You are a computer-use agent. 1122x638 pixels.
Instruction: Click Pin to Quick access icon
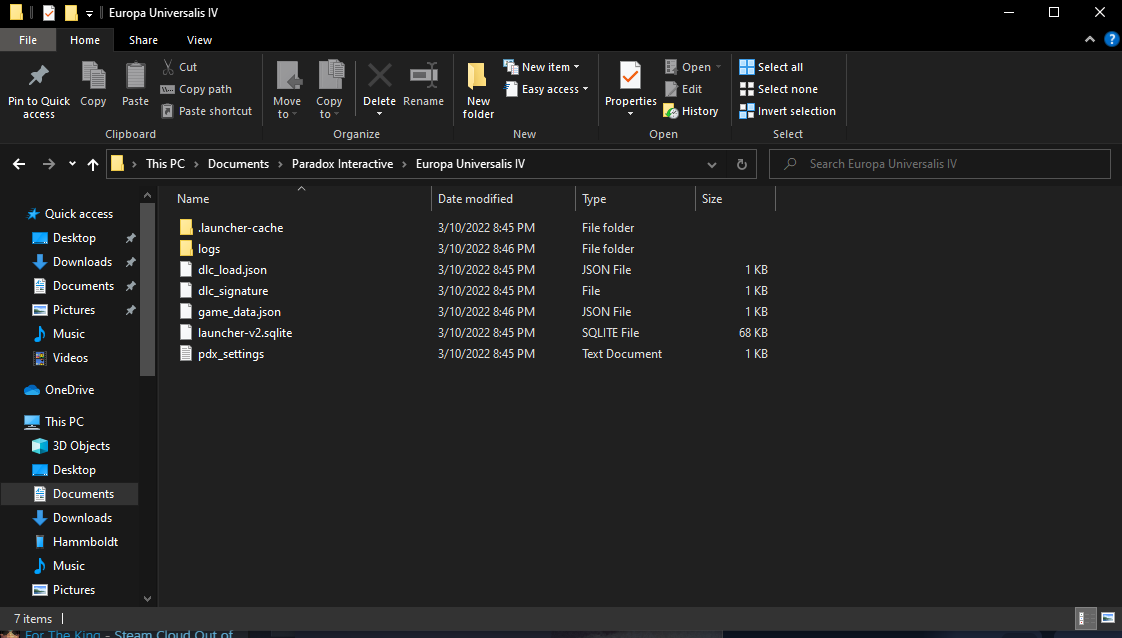tap(39, 76)
